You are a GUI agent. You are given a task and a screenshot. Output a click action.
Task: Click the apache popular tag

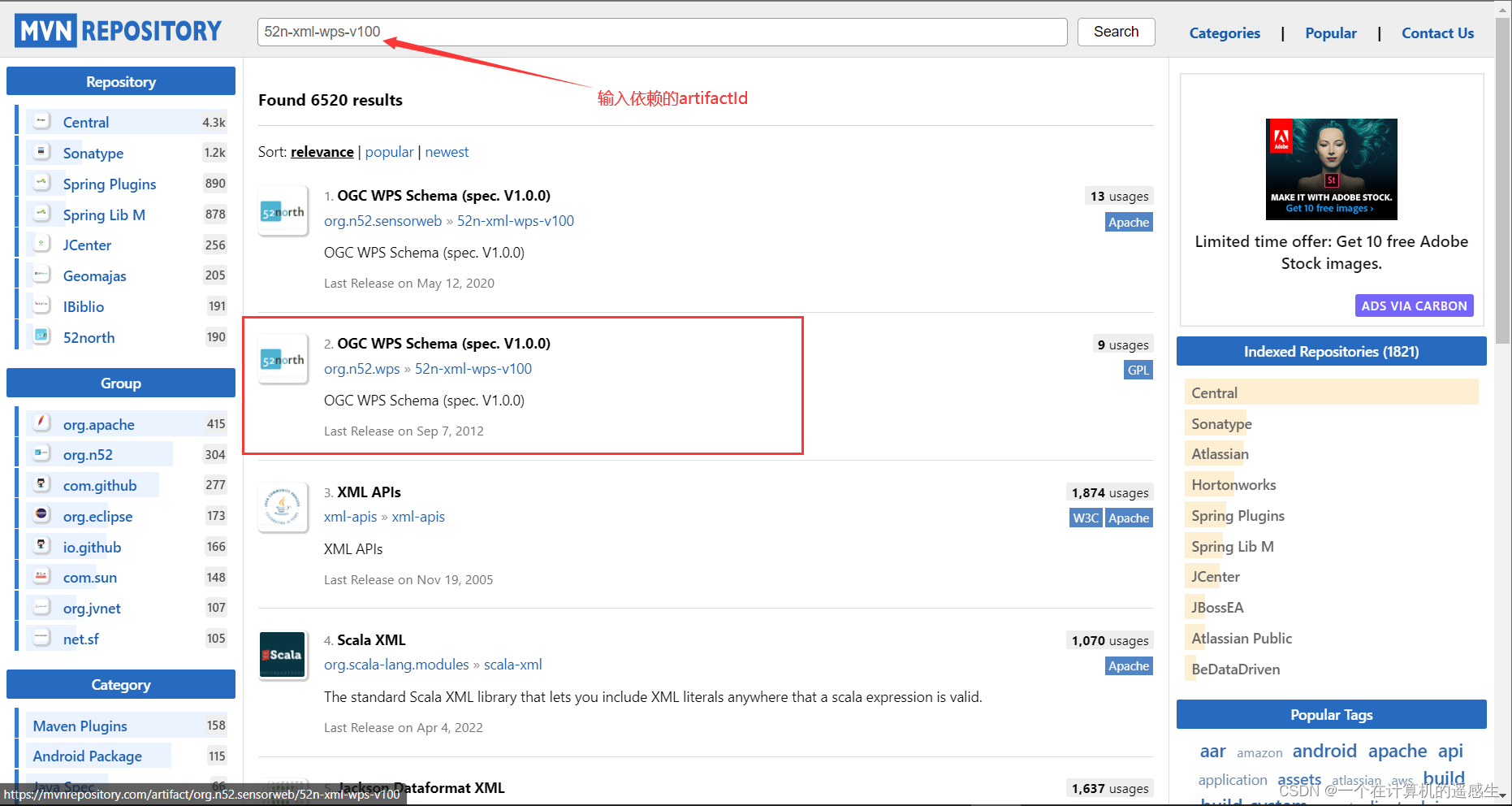1397,751
